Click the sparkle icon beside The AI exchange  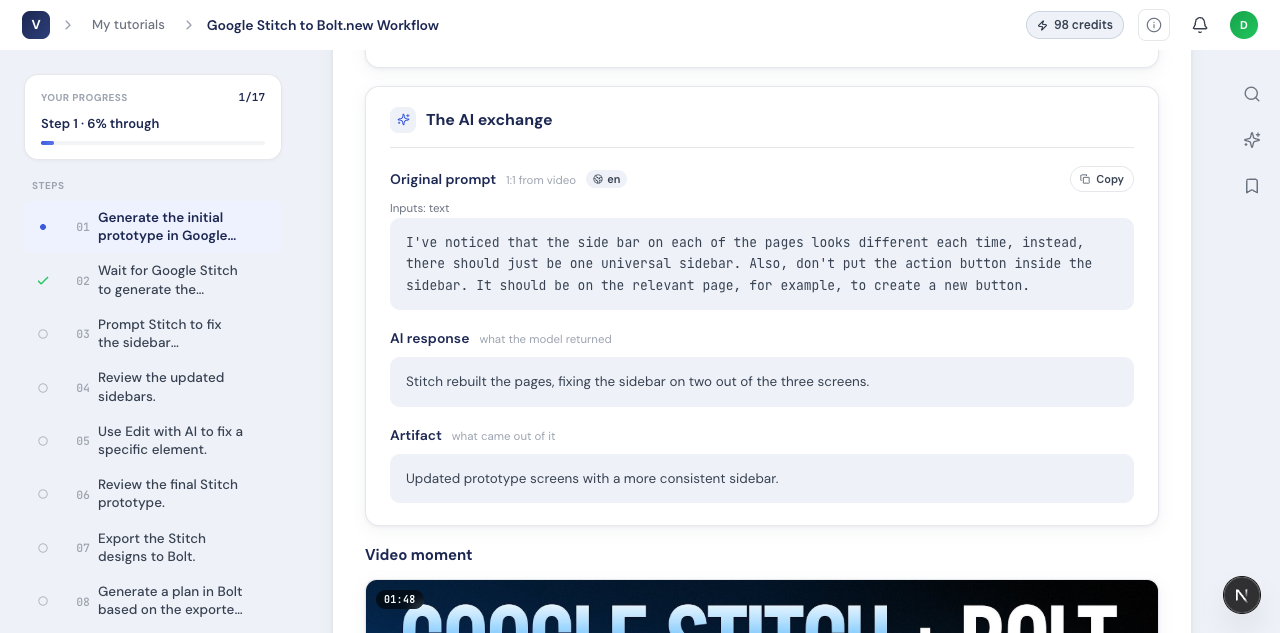pos(403,120)
